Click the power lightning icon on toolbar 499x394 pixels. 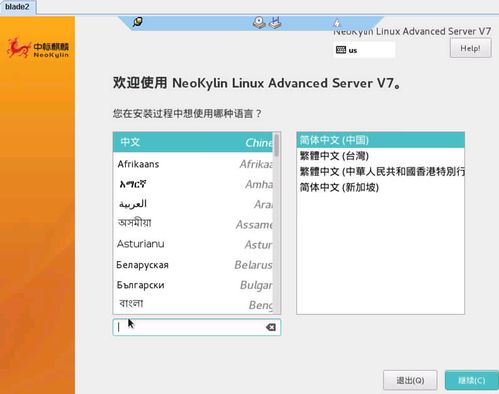point(337,23)
